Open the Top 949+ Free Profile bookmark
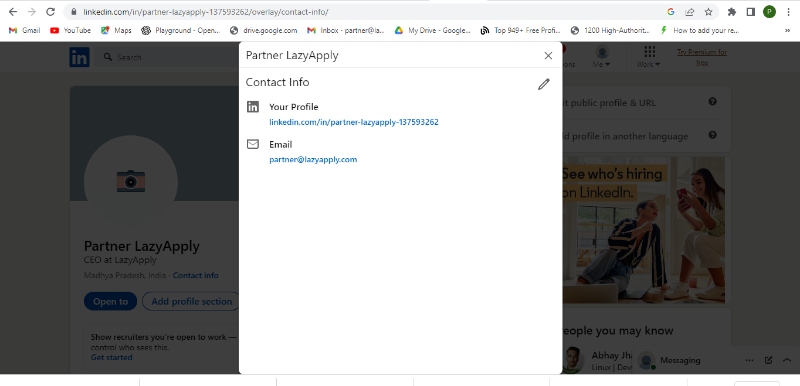The image size is (800, 386). coord(520,30)
